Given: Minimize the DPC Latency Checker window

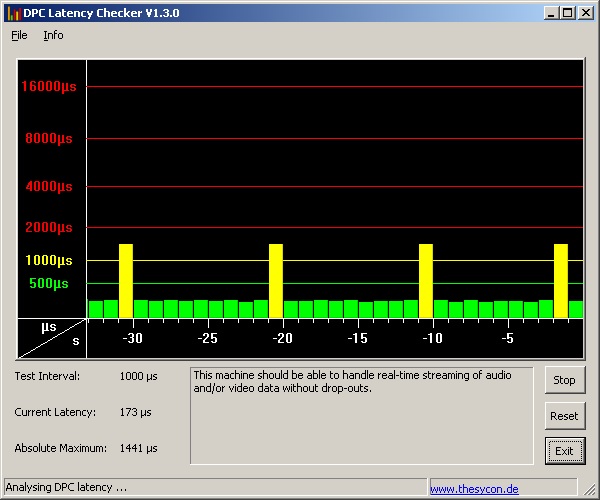Looking at the screenshot, I should coord(552,13).
